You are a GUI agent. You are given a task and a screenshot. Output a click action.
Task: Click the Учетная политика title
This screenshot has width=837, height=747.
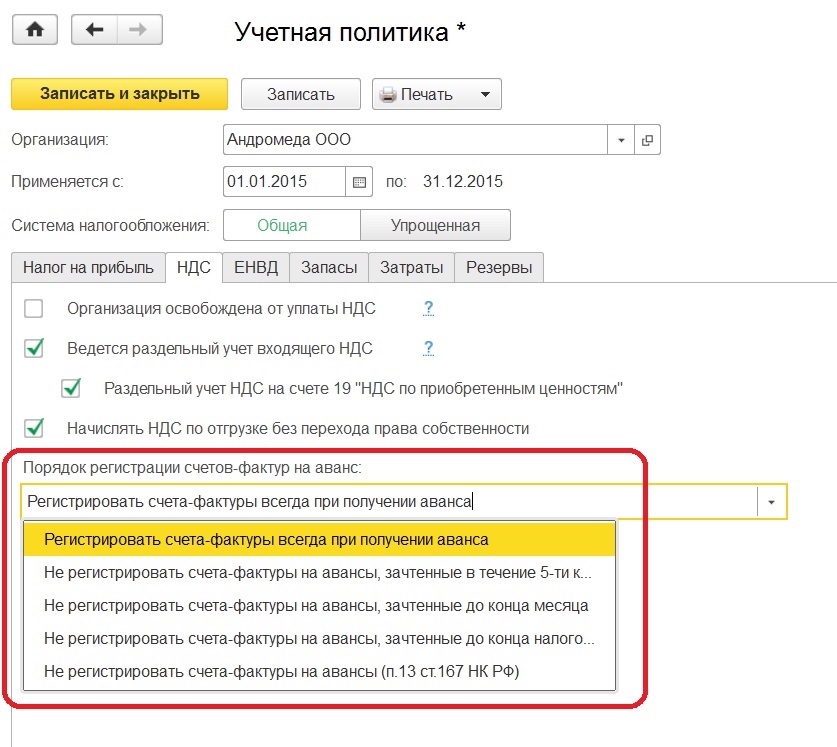[350, 32]
